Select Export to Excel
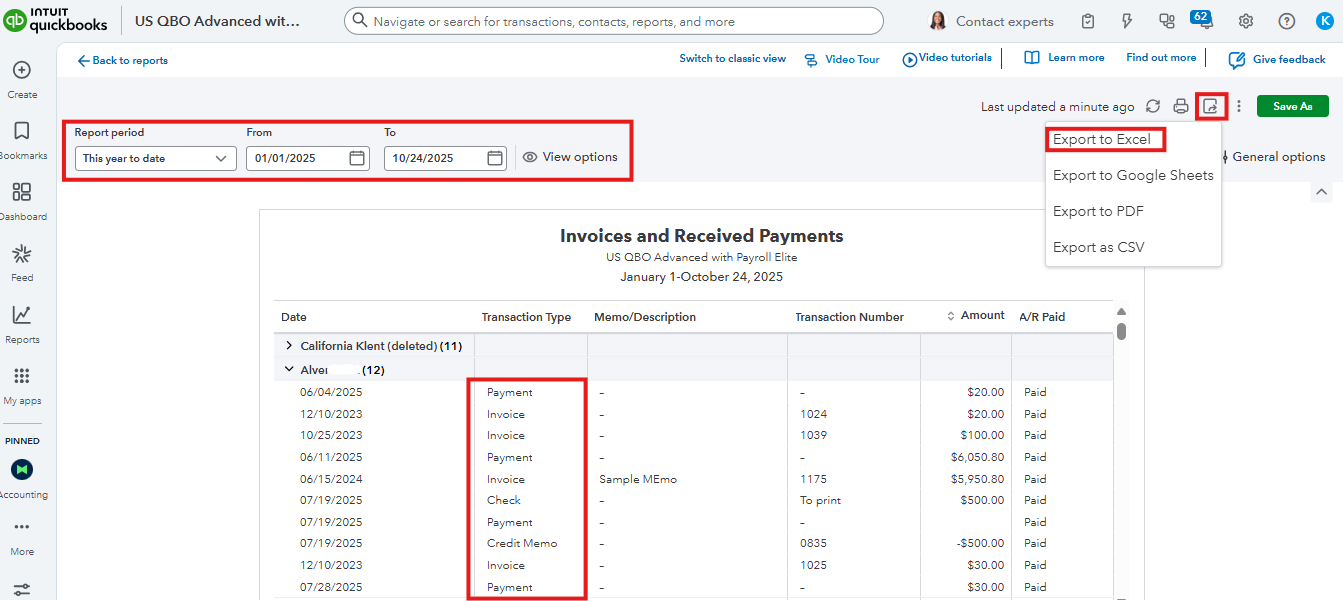 point(1102,140)
